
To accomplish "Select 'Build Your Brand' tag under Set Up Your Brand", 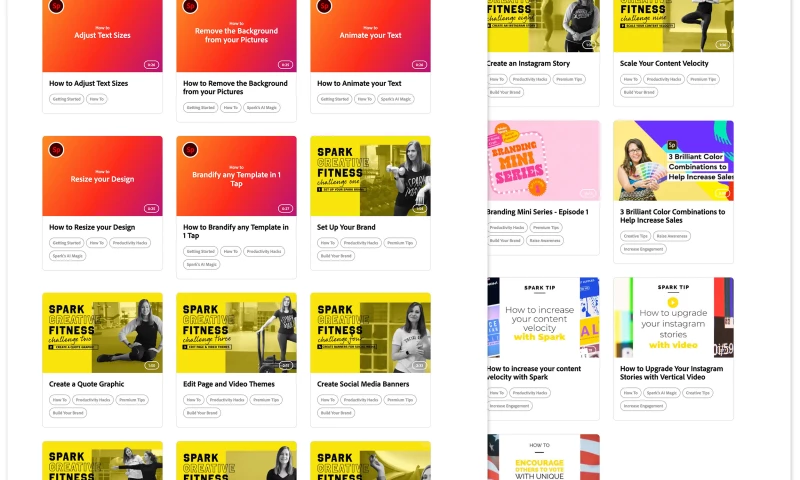I will coord(336,256).
